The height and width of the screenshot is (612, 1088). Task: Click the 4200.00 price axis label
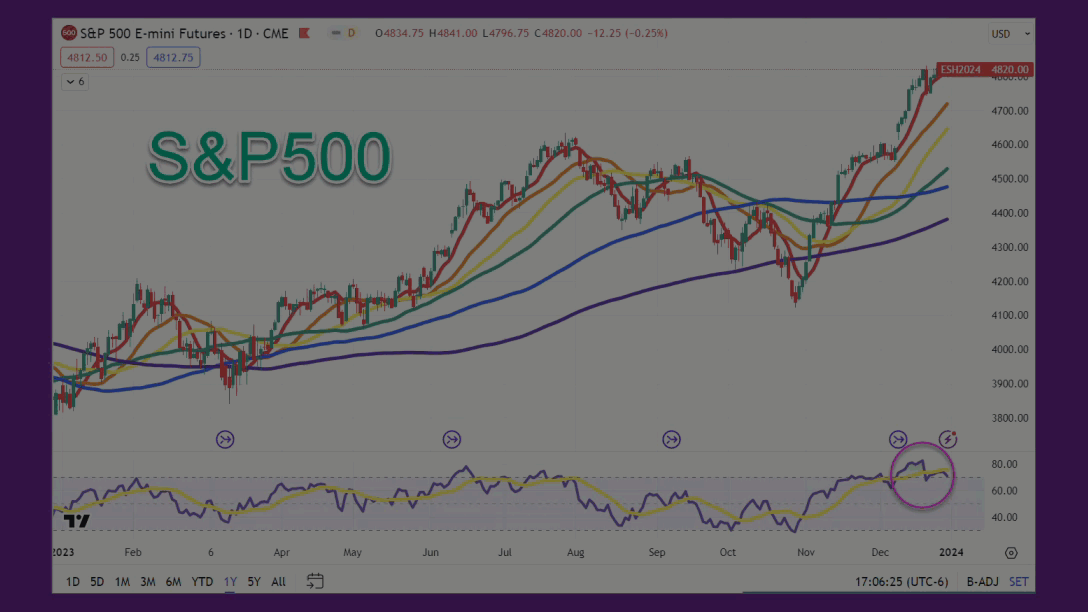(1010, 282)
